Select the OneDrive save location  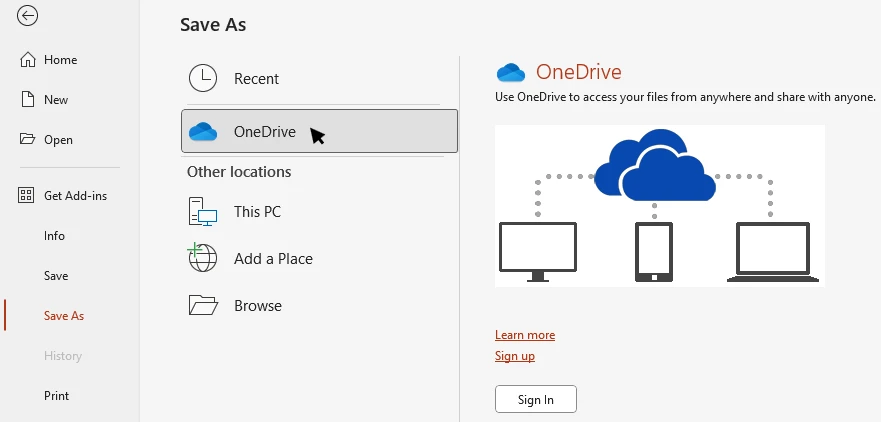[x=319, y=131]
